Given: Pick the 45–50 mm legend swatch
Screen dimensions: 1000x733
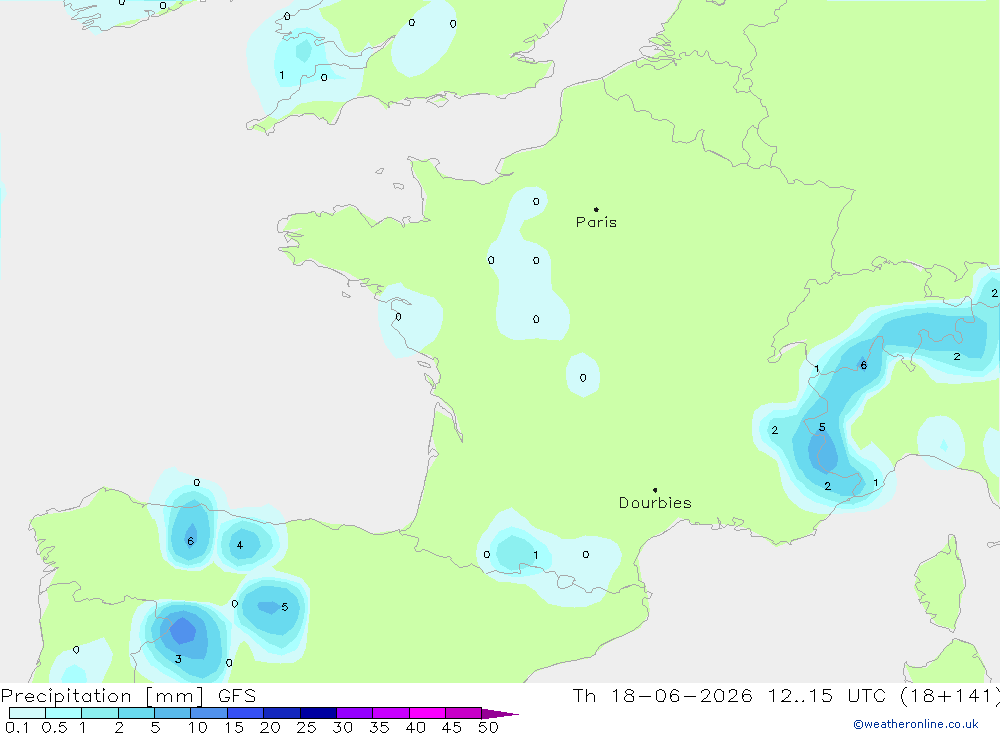Looking at the screenshot, I should (463, 713).
